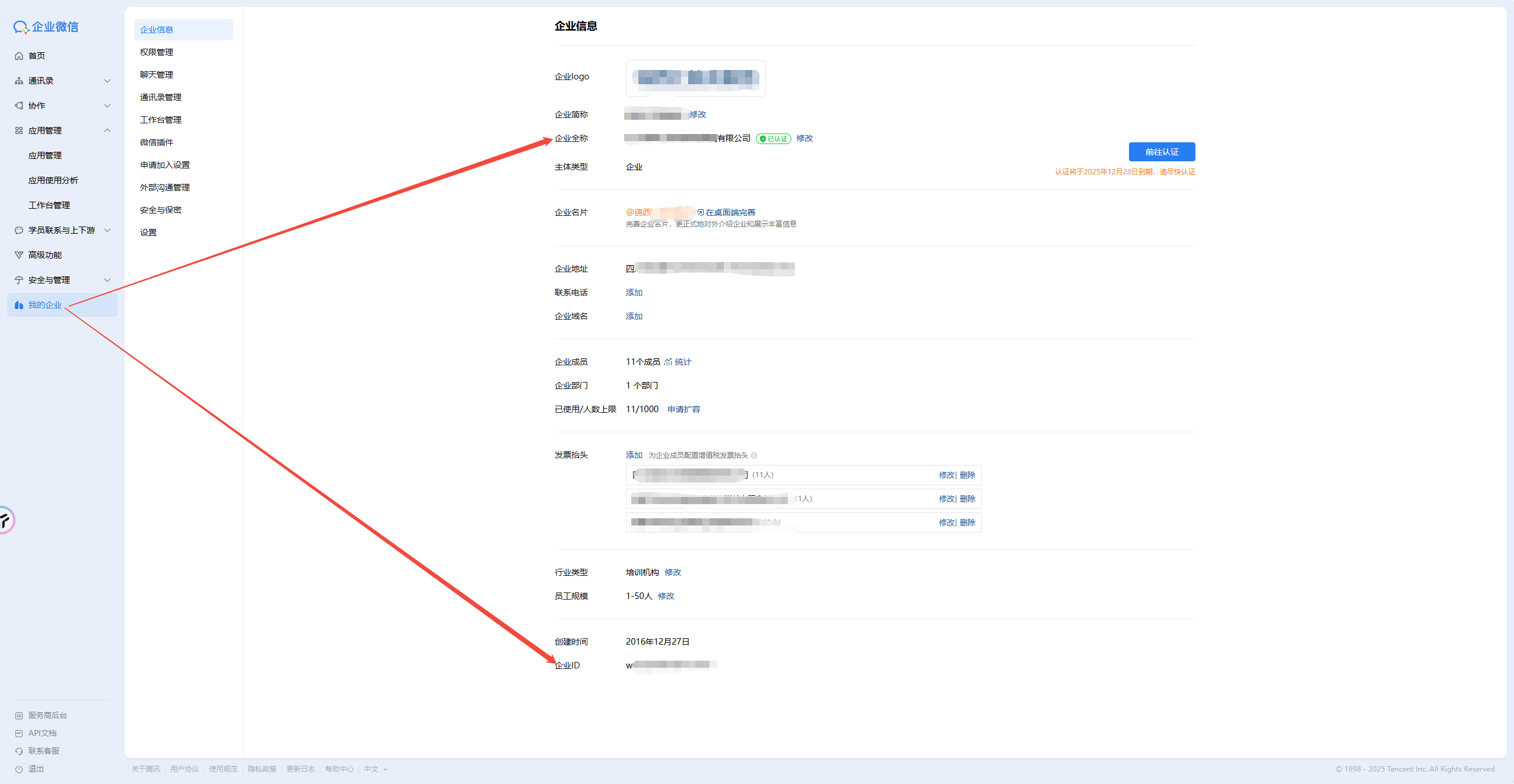The width and height of the screenshot is (1514, 784).
Task: Expand the 协作 sidebar section
Action: 107,106
